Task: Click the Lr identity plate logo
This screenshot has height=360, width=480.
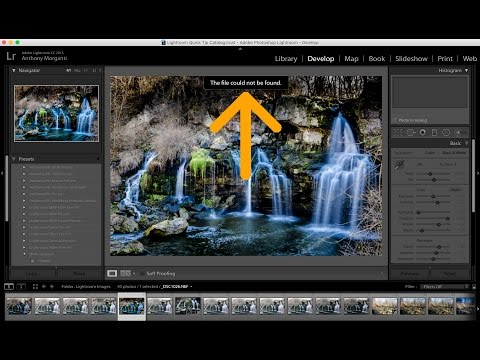Action: [11, 56]
